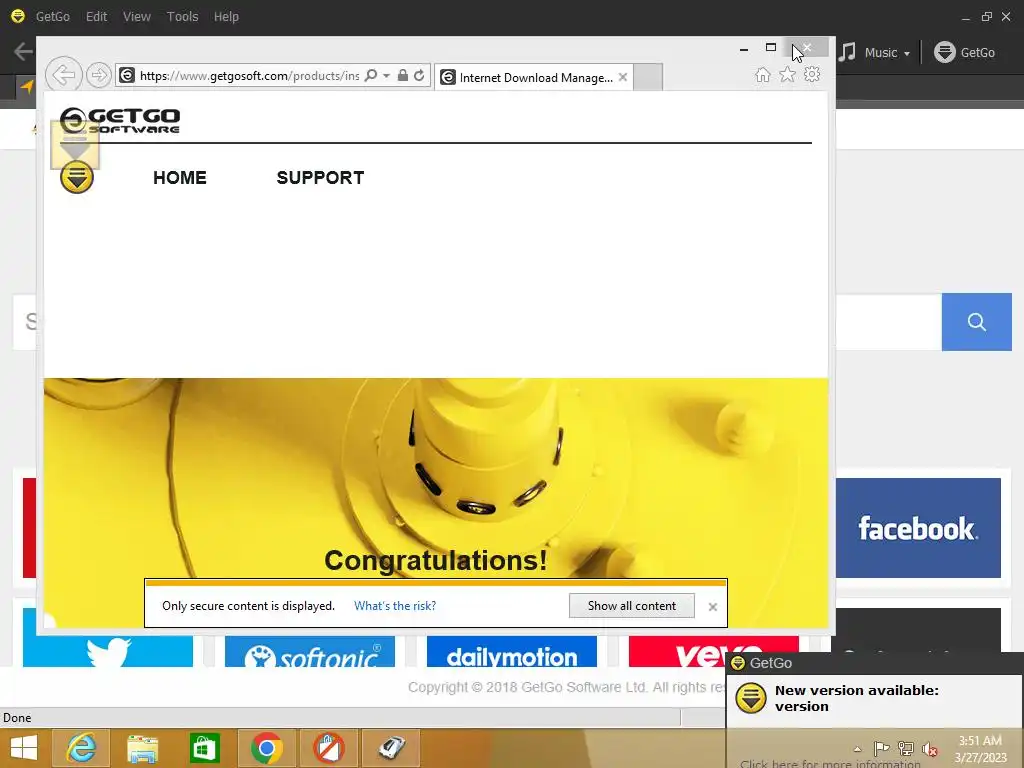Image resolution: width=1024 pixels, height=768 pixels.
Task: Launch Google Chrome from the taskbar
Action: (266, 748)
